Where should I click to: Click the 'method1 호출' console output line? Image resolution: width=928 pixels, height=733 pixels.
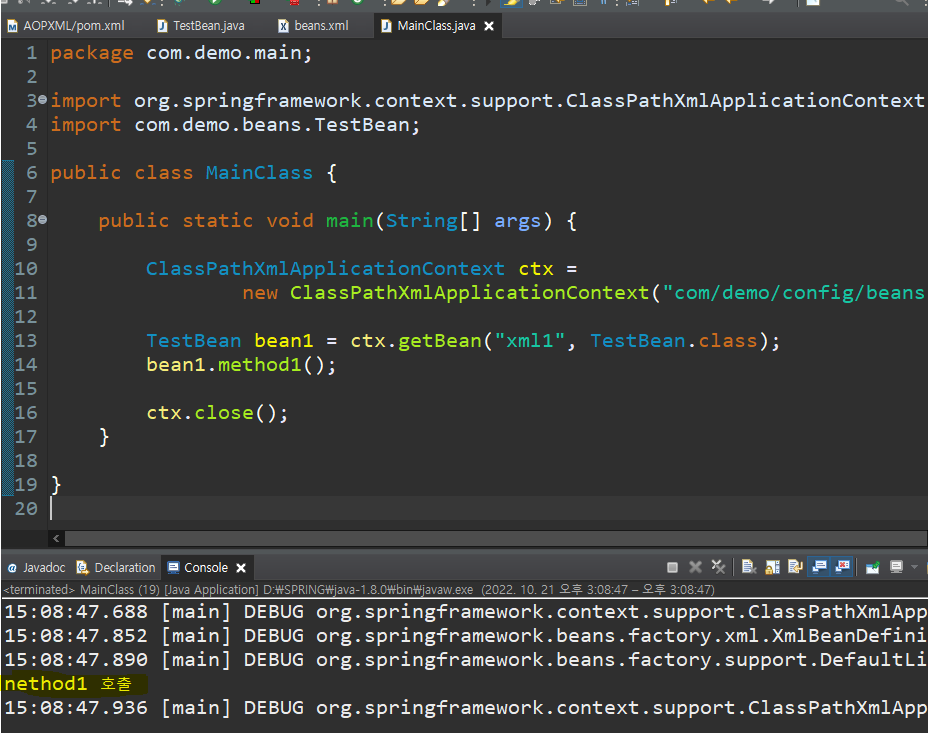point(68,684)
